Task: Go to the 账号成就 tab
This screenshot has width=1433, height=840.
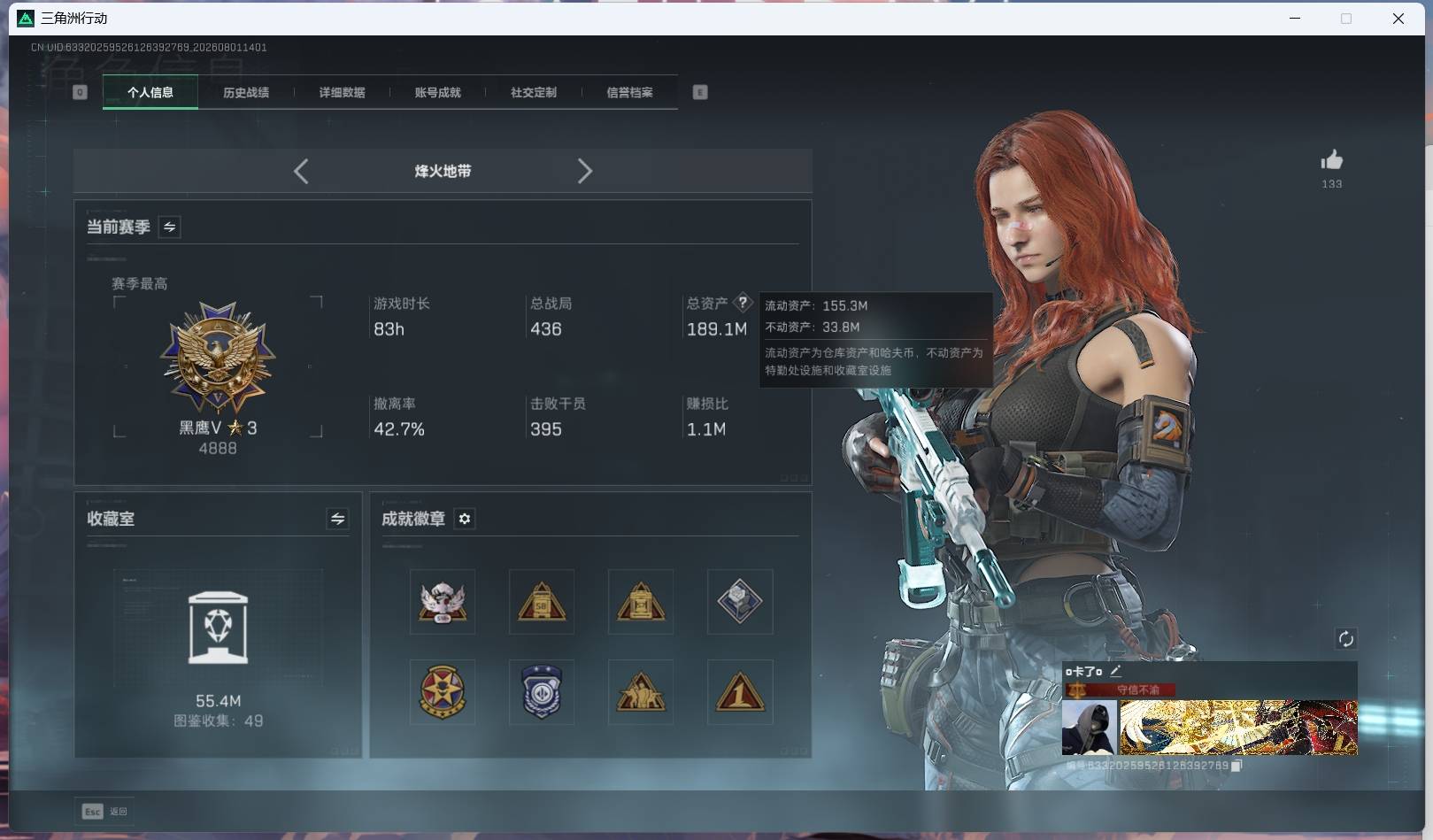Action: (x=437, y=92)
